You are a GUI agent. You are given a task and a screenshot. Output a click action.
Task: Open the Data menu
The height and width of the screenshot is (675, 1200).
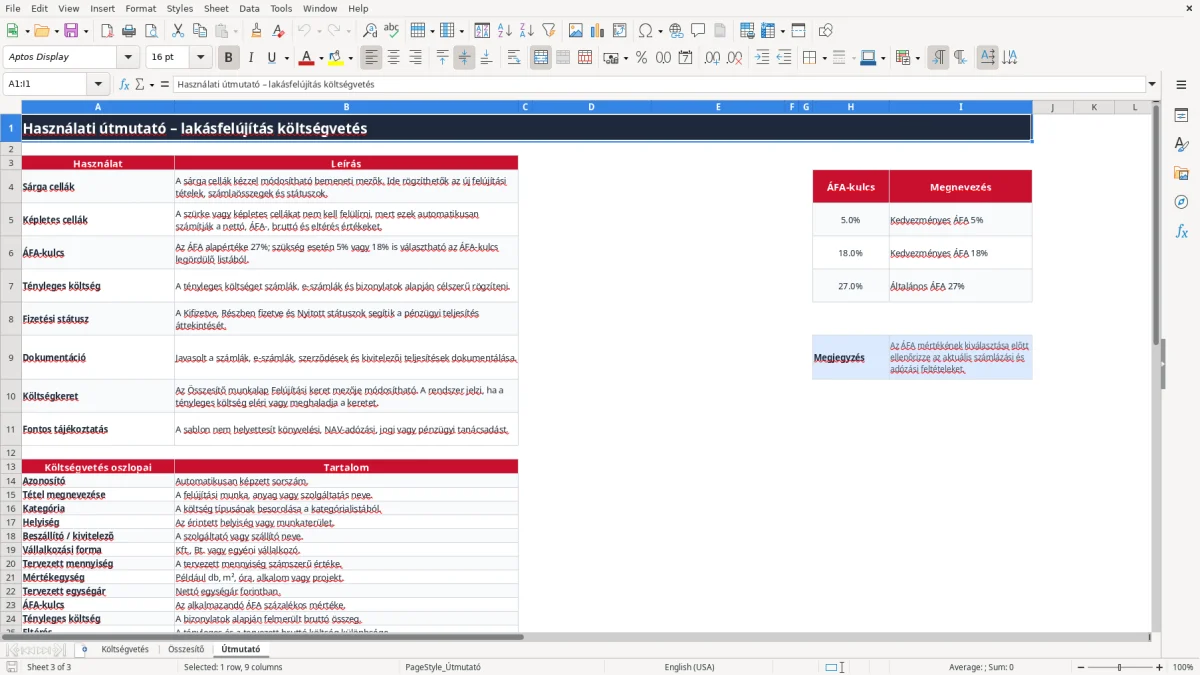[249, 8]
